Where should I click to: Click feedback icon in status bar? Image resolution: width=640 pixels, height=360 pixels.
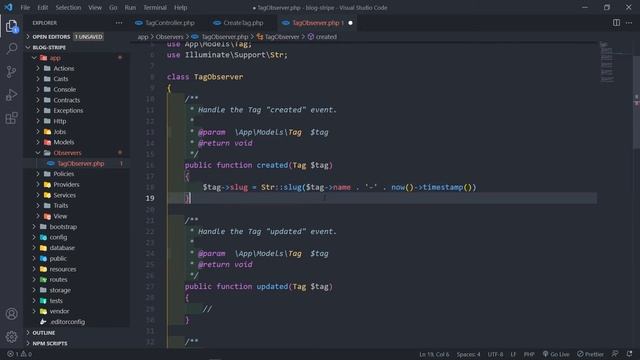pyautogui.click(x=615, y=354)
